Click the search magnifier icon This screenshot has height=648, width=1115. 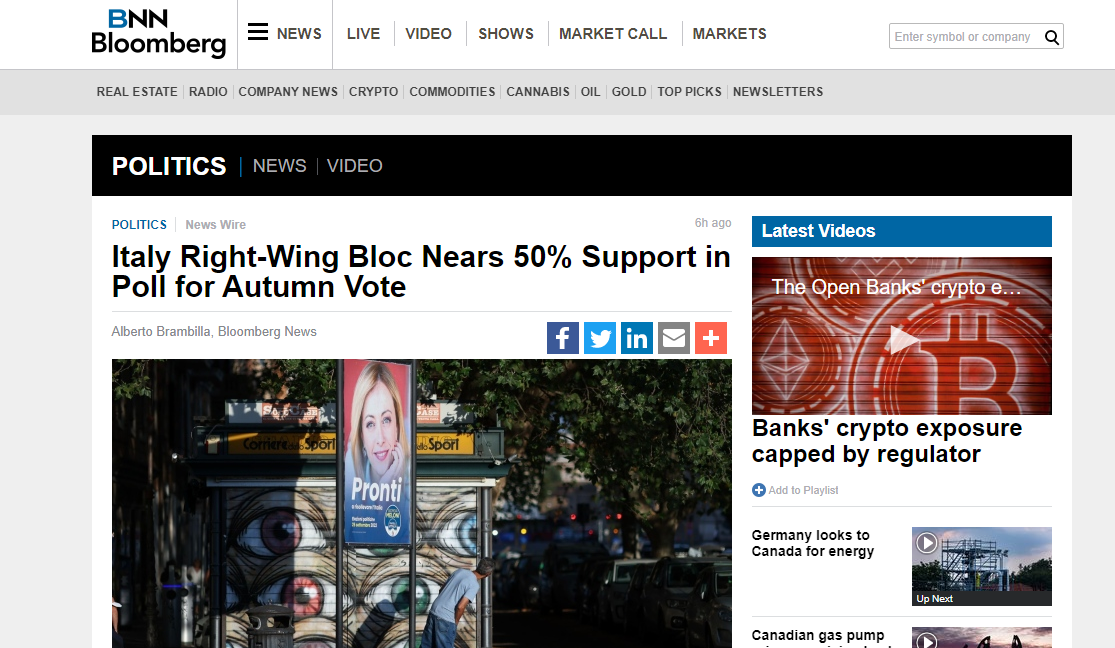[1051, 37]
